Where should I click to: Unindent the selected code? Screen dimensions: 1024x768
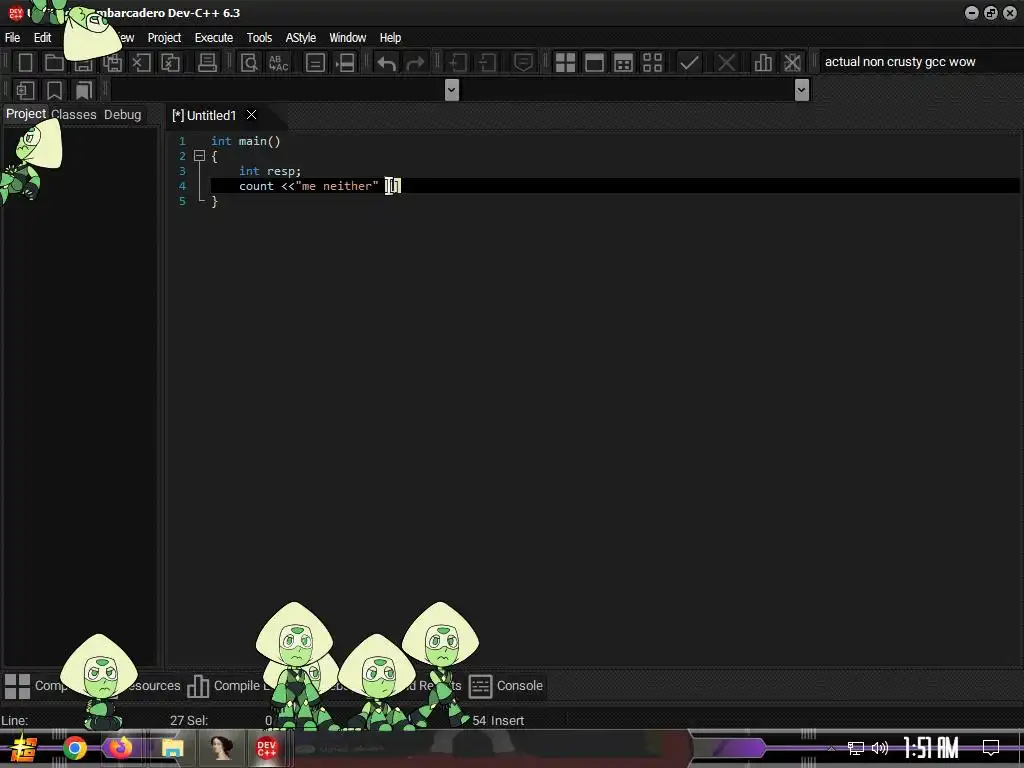click(487, 63)
